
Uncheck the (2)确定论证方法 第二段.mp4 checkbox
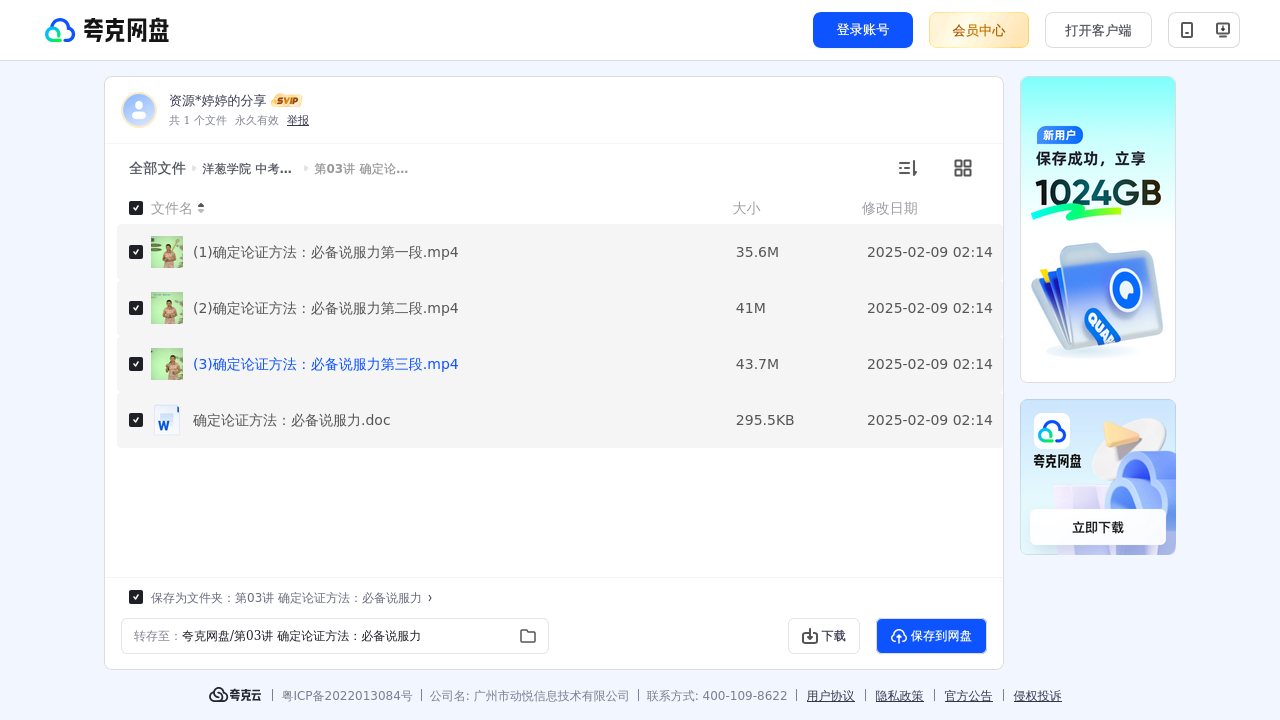pos(136,308)
